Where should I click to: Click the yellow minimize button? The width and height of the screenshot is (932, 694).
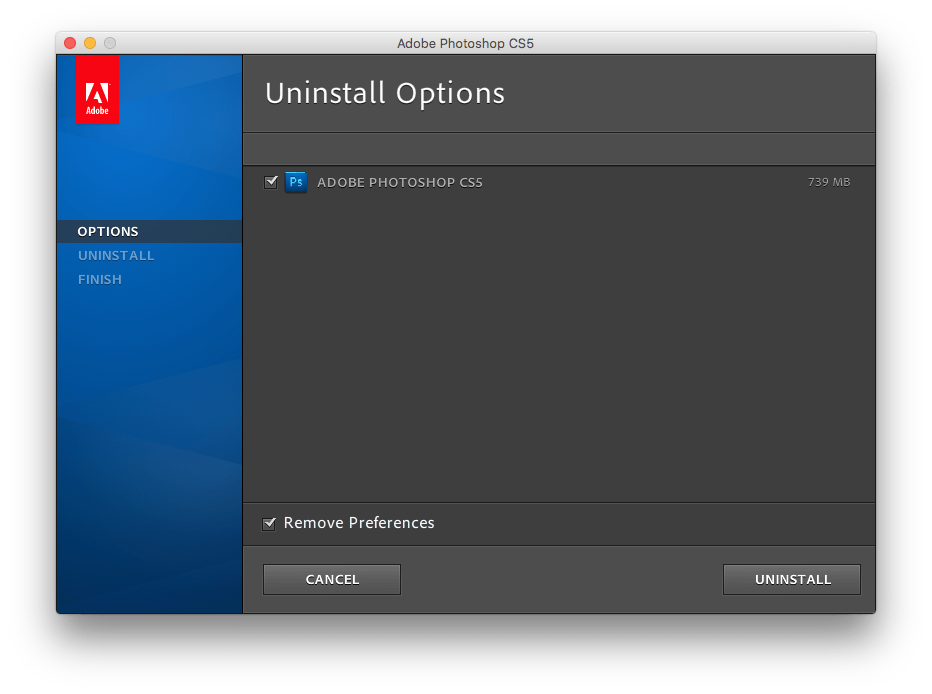click(89, 43)
